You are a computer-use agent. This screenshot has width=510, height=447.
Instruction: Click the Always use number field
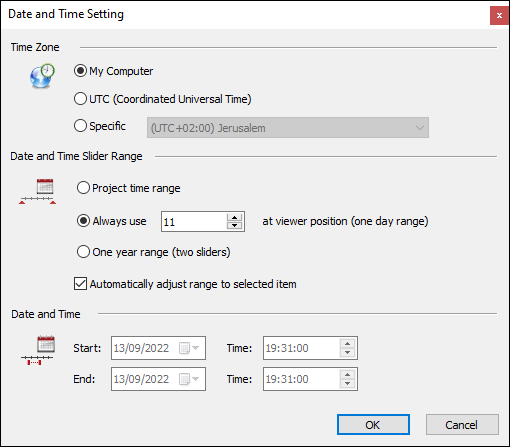(x=194, y=222)
